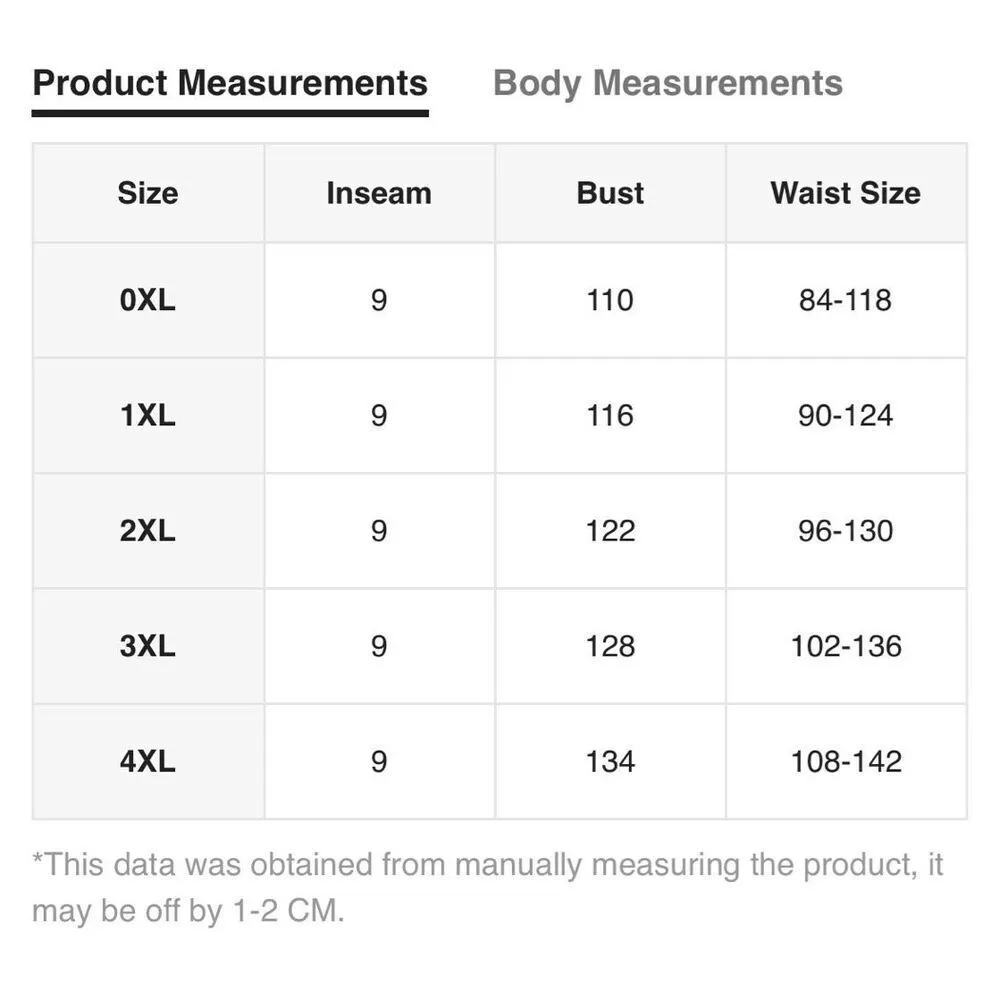
Task: Select the 0XL size row label
Action: pos(148,300)
